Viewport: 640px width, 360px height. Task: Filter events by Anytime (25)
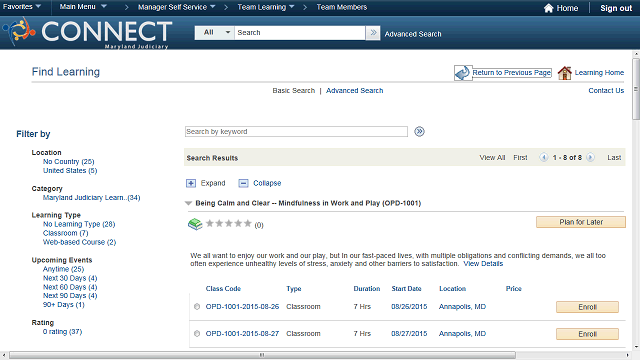63,269
